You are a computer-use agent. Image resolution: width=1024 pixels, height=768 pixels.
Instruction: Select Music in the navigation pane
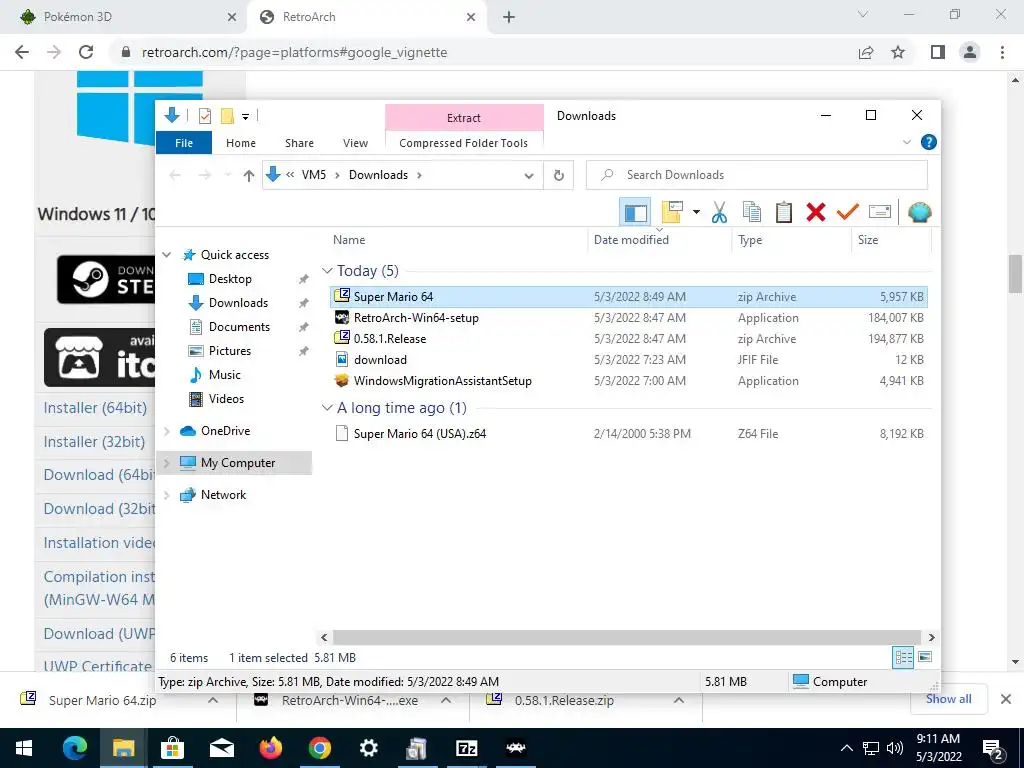click(x=225, y=375)
